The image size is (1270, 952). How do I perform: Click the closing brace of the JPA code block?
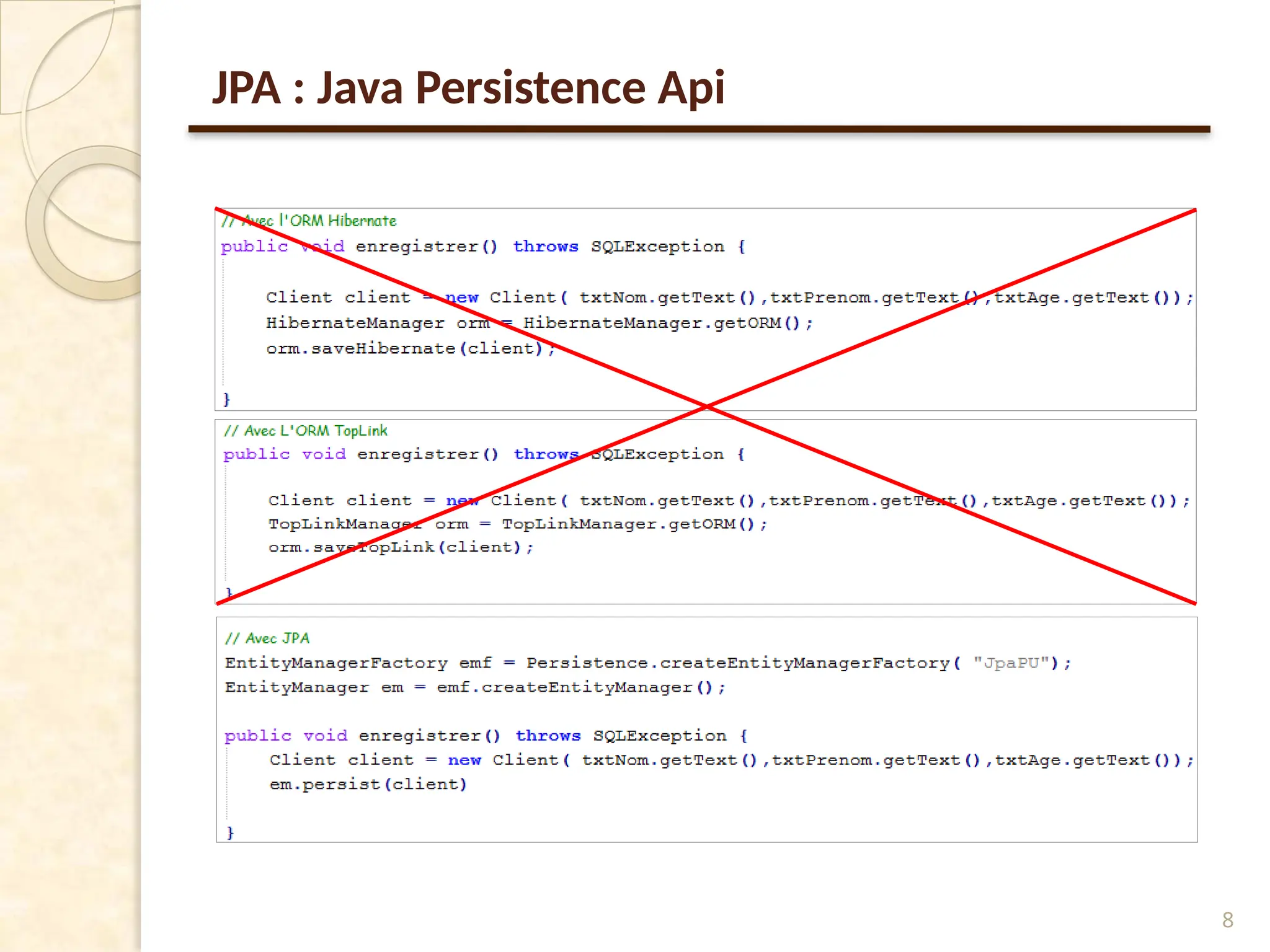click(x=230, y=832)
